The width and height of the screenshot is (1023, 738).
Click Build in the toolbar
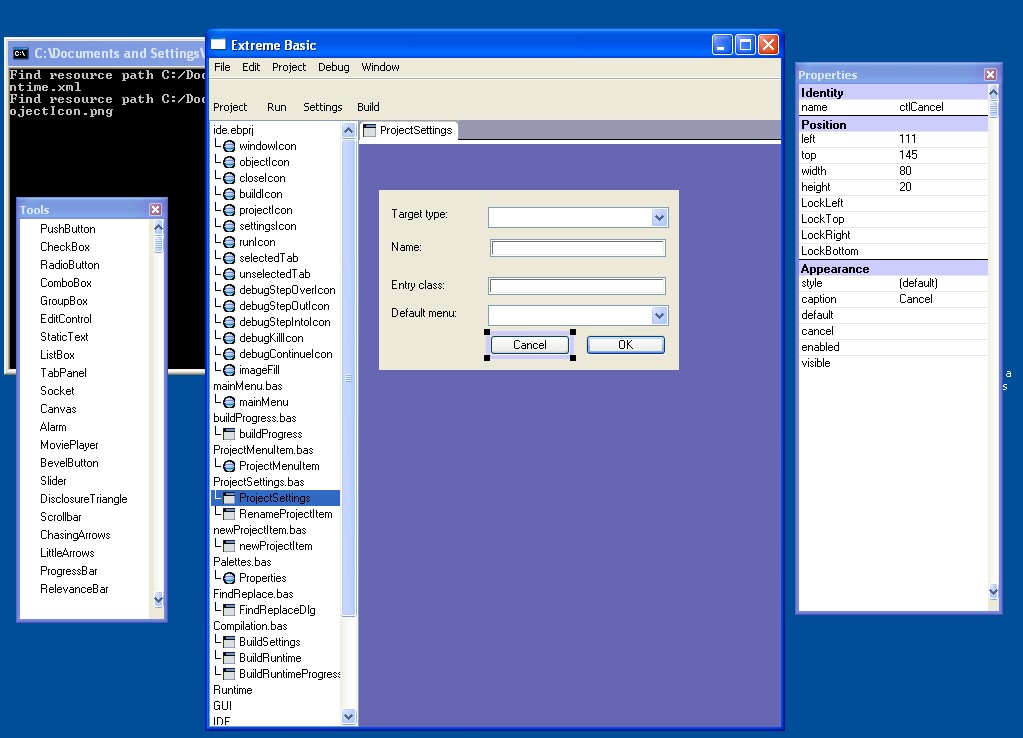pos(368,107)
